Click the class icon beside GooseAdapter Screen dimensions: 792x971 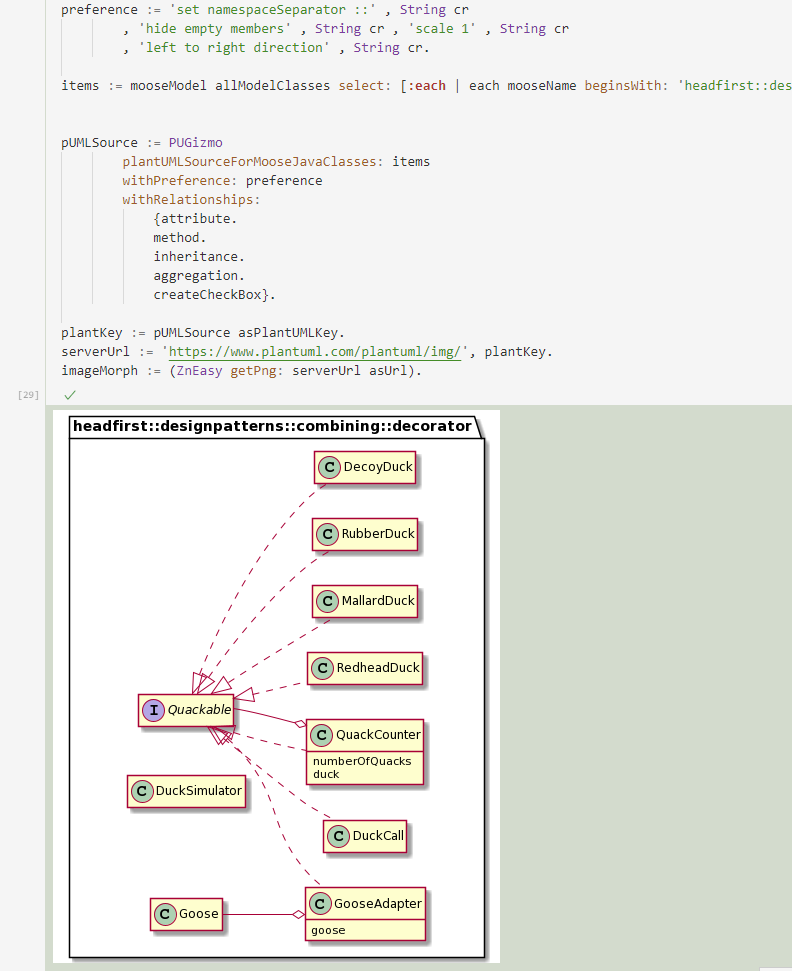(320, 904)
